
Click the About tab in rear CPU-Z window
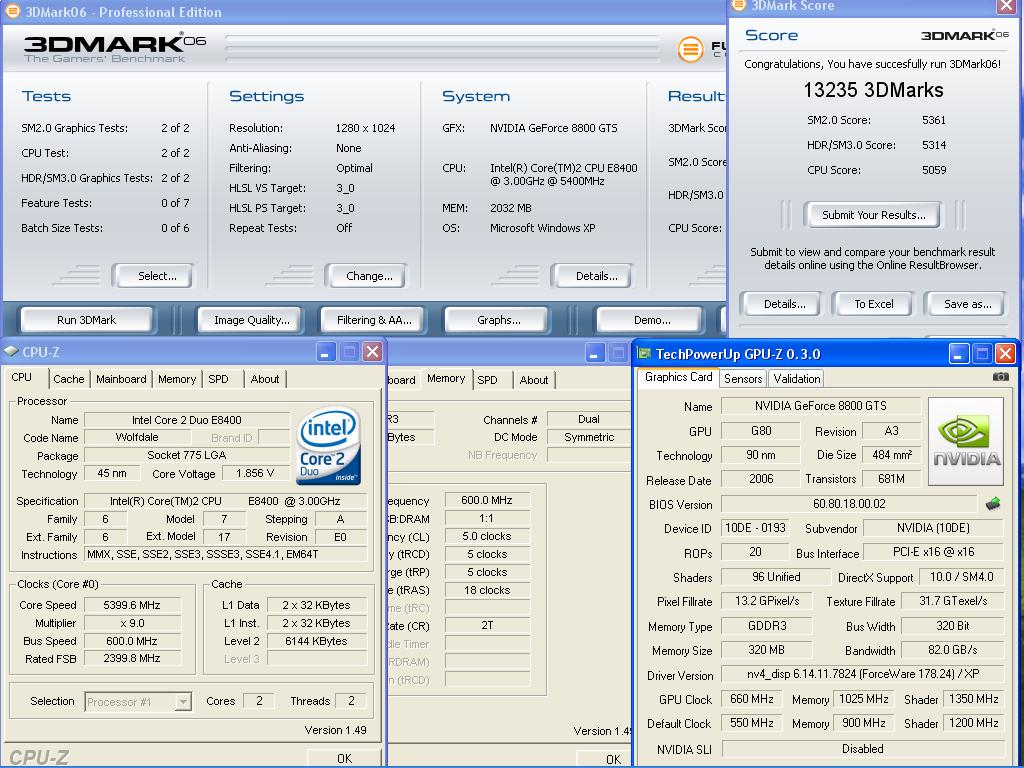point(534,379)
